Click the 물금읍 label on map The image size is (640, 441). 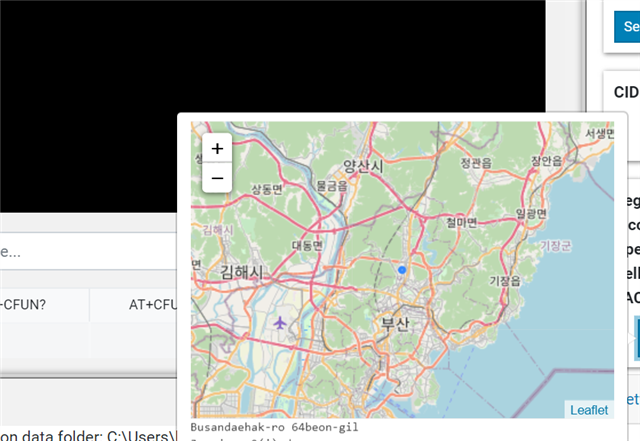coord(332,186)
